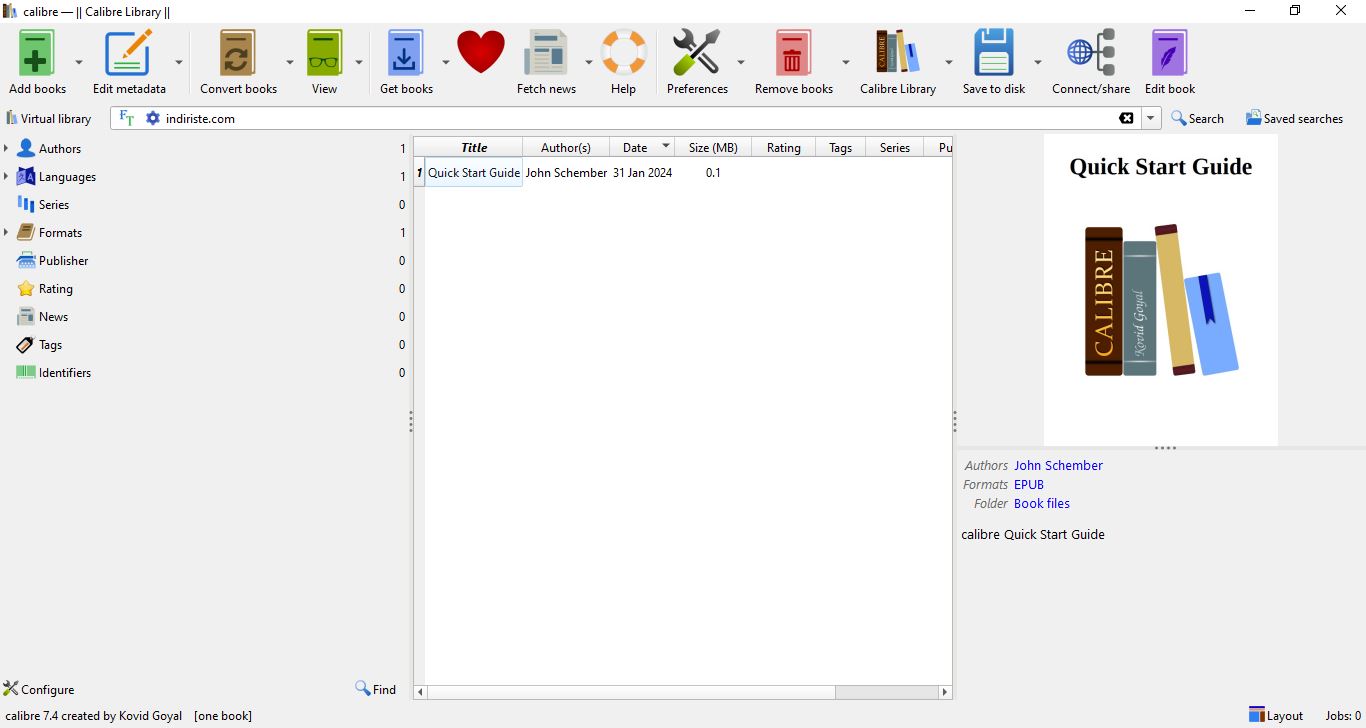Screen dimensions: 1366x728
Task: Select Series in the Tag browser
Action: (x=54, y=204)
